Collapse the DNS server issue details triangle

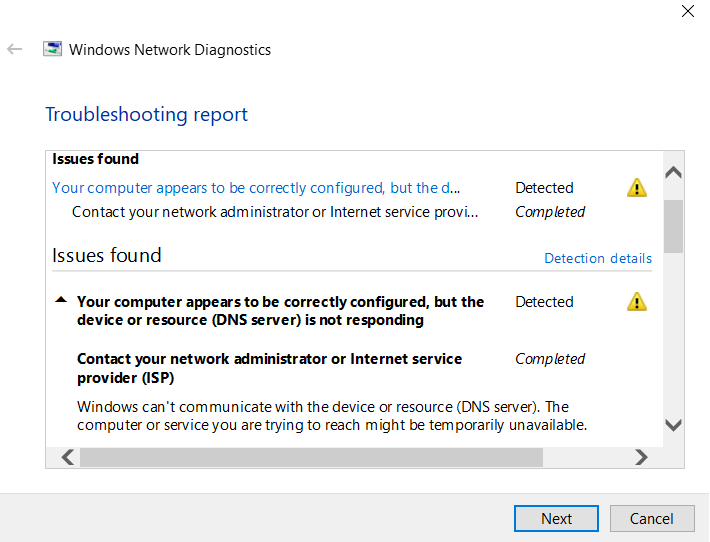[x=61, y=300]
